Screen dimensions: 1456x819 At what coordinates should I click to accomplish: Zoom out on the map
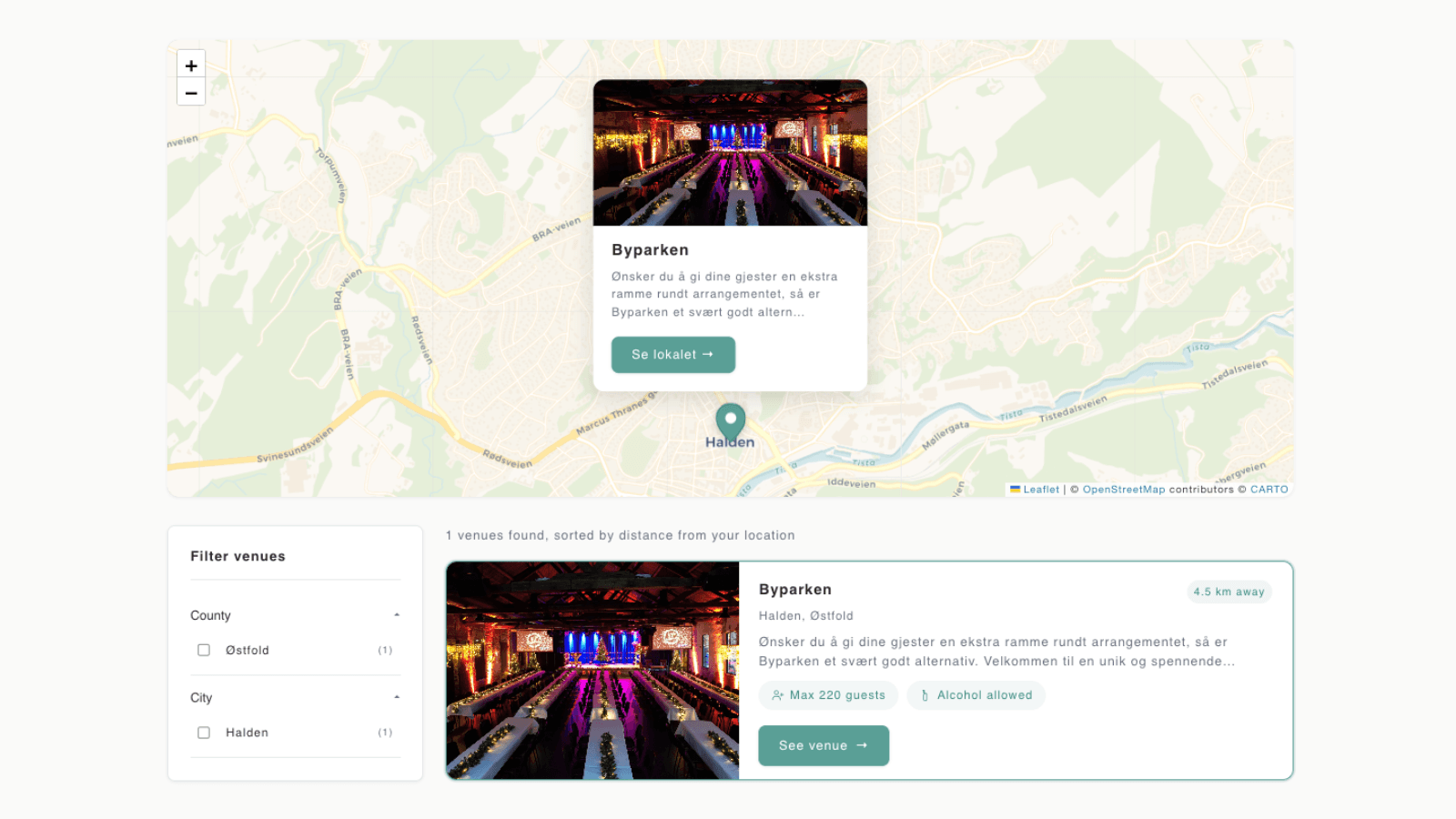tap(191, 92)
